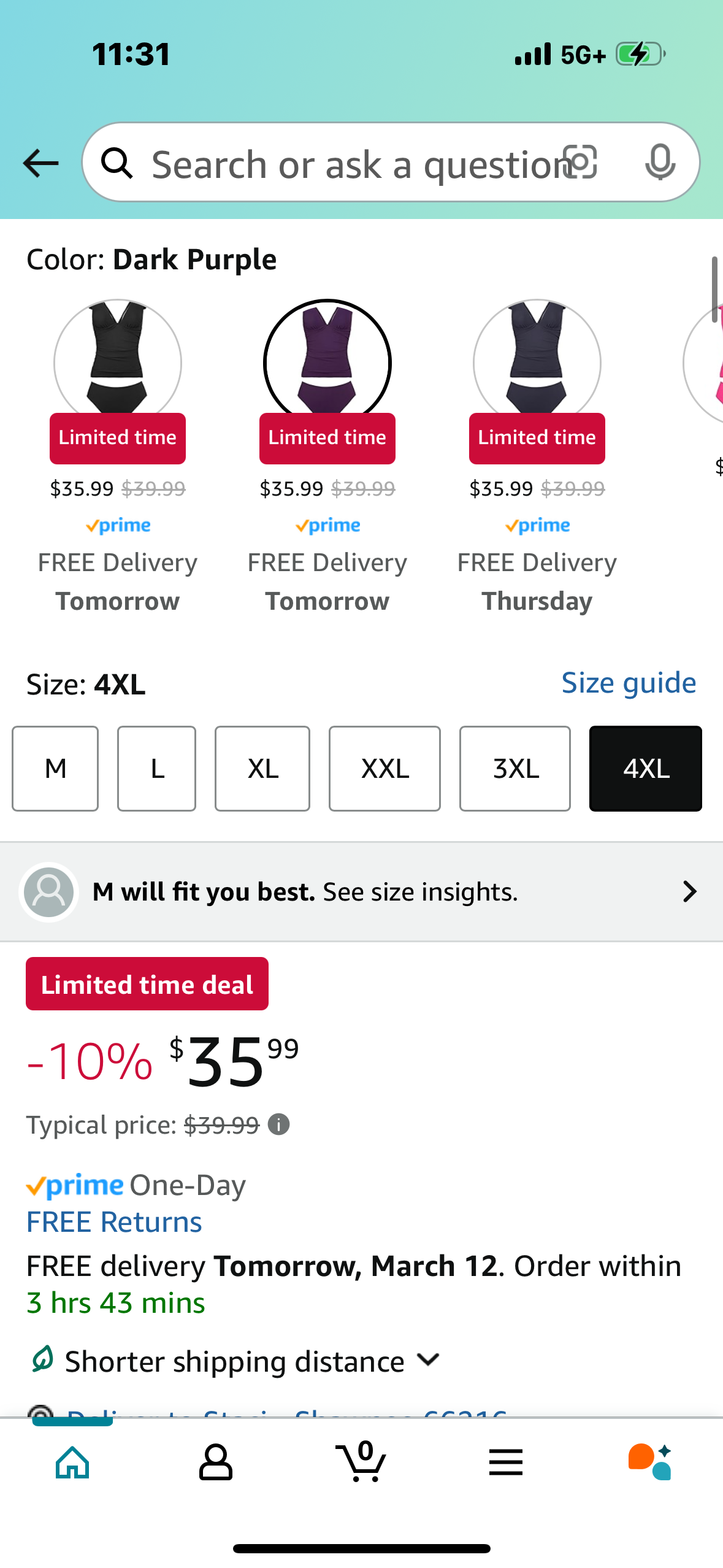The image size is (723, 1568).
Task: Tap the typical price info icon
Action: point(279,1124)
